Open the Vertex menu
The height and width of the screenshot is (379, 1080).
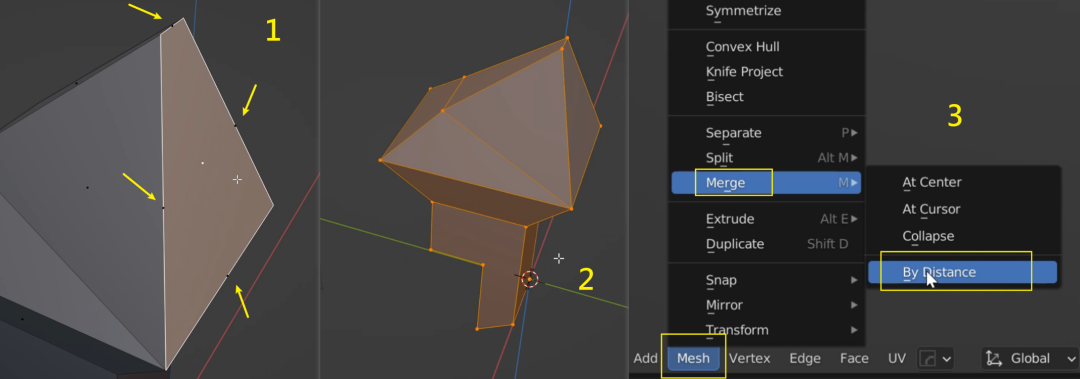point(749,358)
